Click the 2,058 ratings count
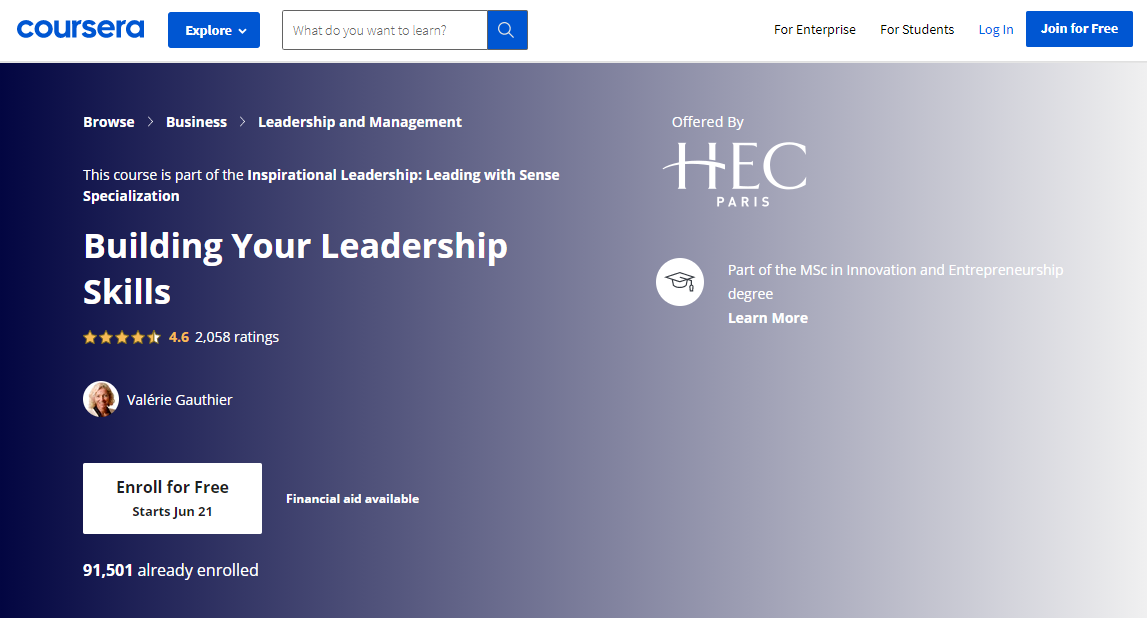The height and width of the screenshot is (618, 1147). (x=240, y=337)
